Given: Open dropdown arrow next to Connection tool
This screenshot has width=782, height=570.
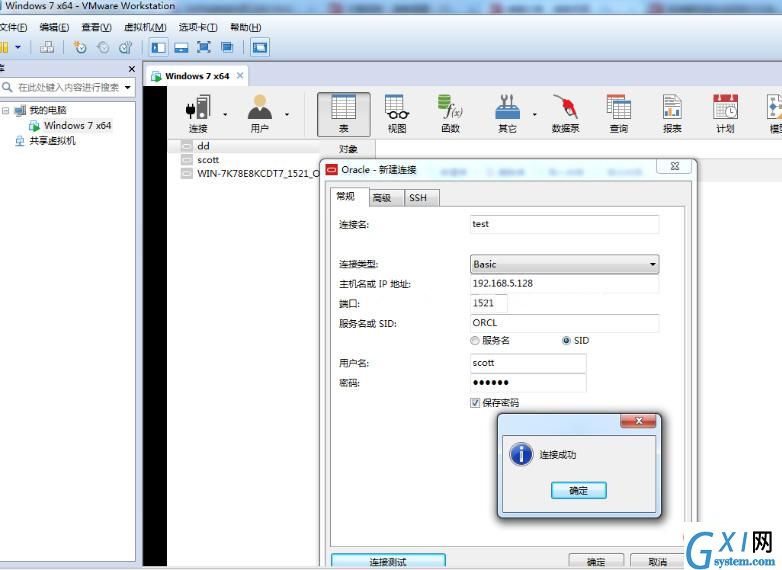Looking at the screenshot, I should coord(225,115).
